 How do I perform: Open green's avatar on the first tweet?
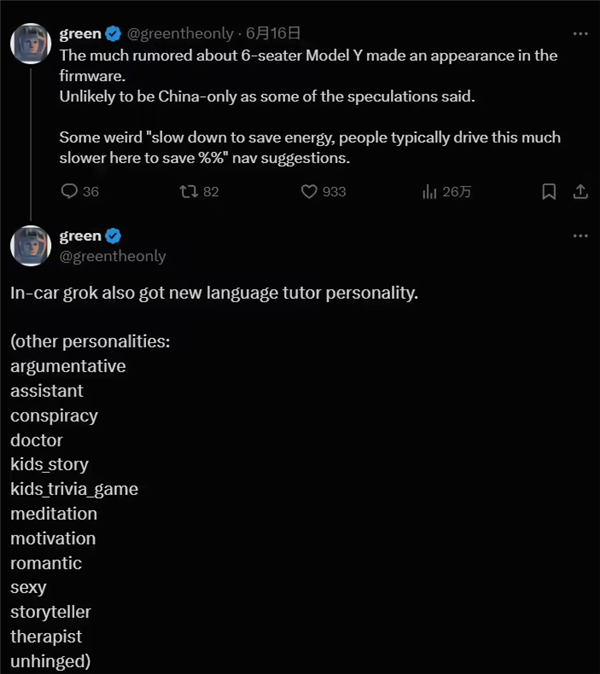tap(31, 43)
